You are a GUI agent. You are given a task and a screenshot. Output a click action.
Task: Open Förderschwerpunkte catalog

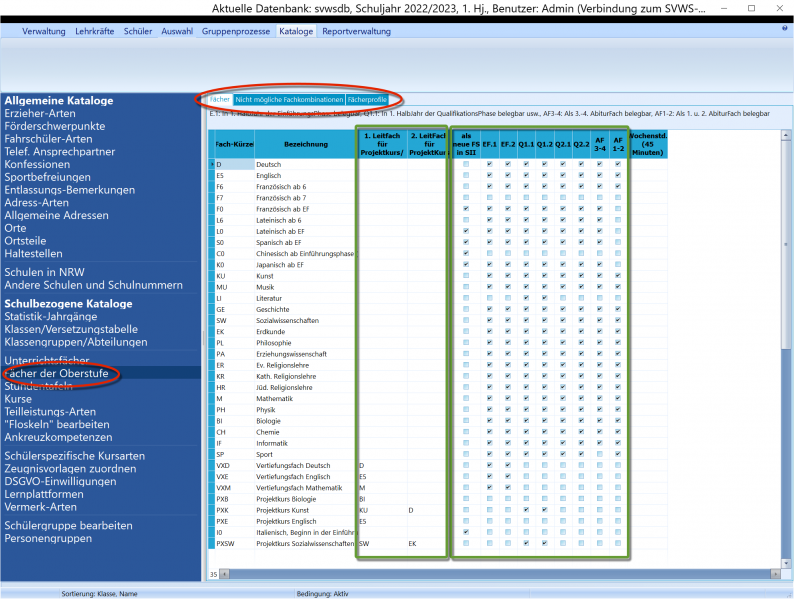[55, 126]
